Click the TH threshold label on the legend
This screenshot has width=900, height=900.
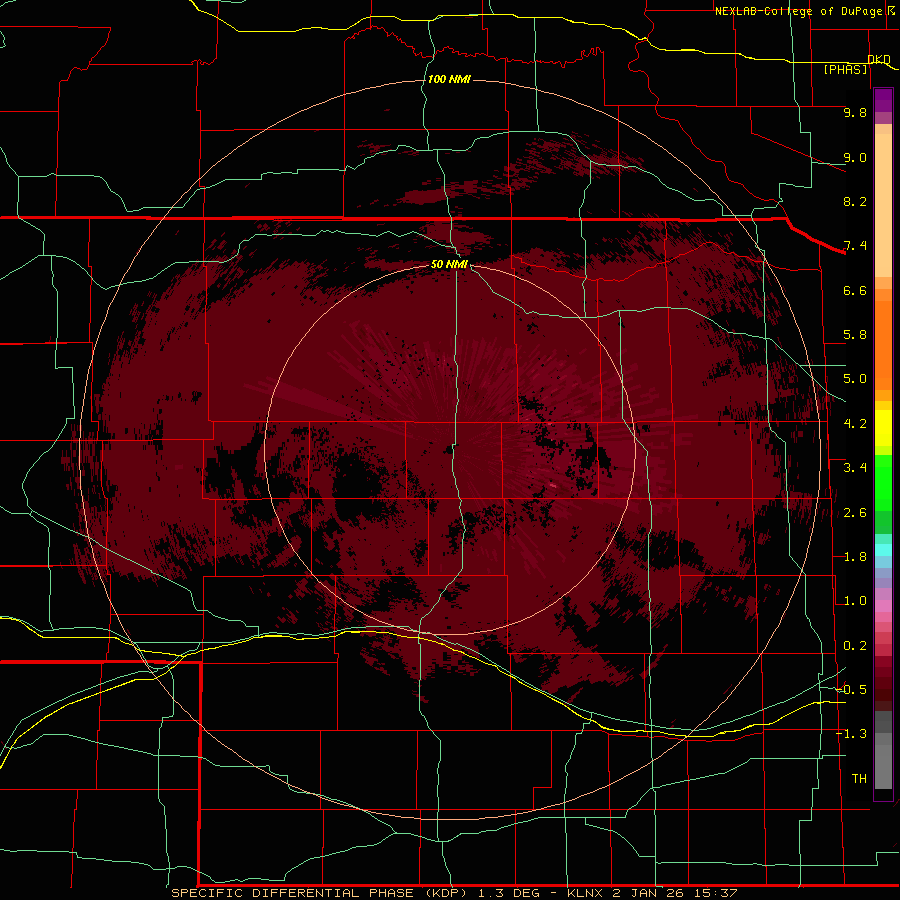[859, 779]
